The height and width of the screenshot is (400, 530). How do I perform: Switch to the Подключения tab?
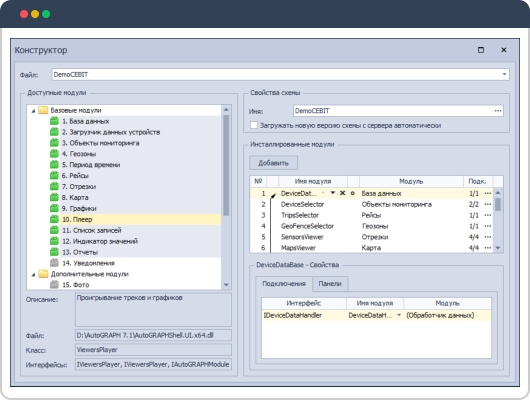(284, 284)
